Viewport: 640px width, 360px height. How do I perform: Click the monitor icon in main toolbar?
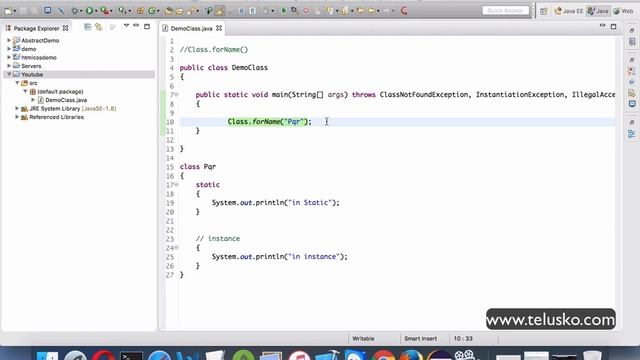click(x=48, y=11)
